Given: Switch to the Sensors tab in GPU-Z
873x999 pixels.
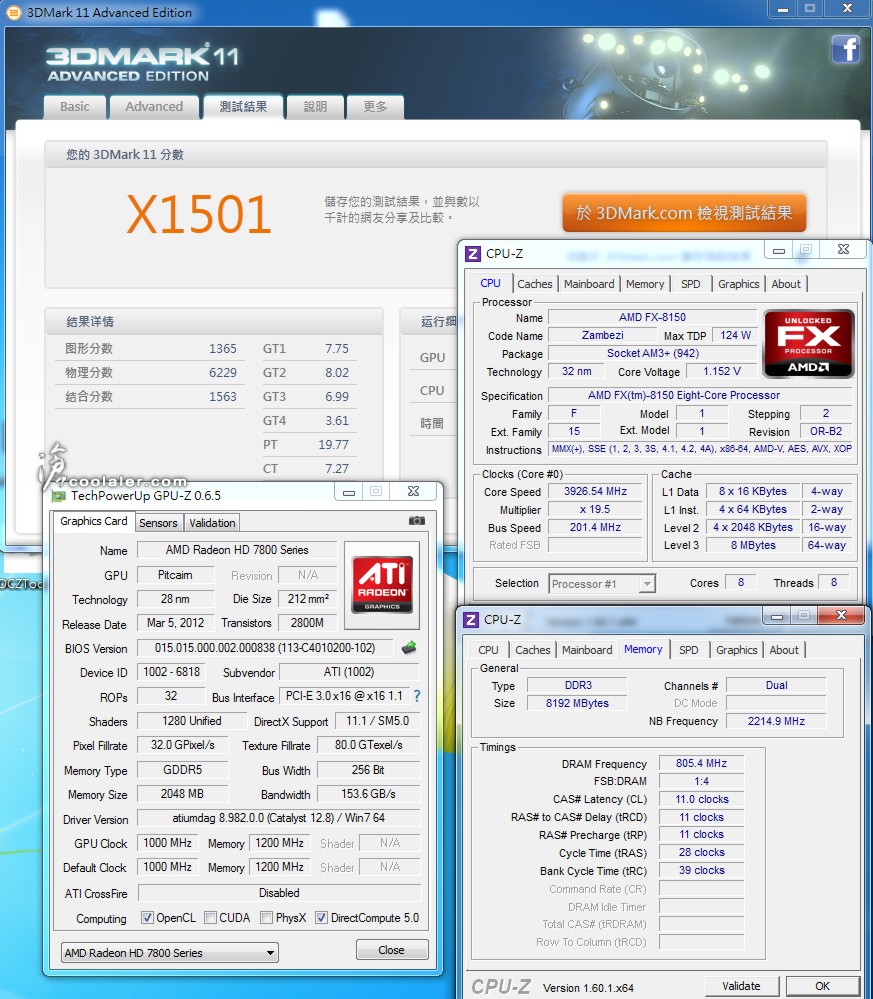Looking at the screenshot, I should tap(158, 523).
